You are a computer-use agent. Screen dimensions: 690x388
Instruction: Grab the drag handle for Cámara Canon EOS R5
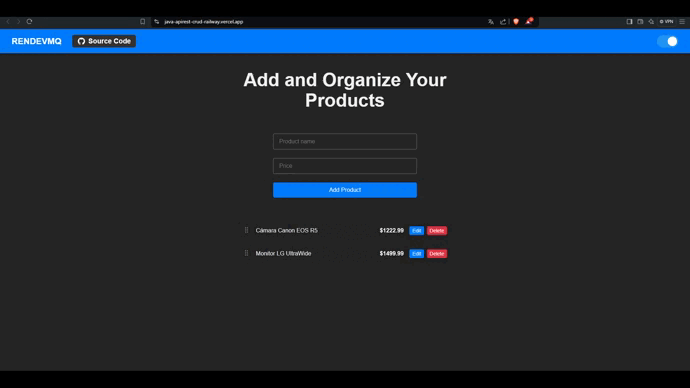(246, 230)
